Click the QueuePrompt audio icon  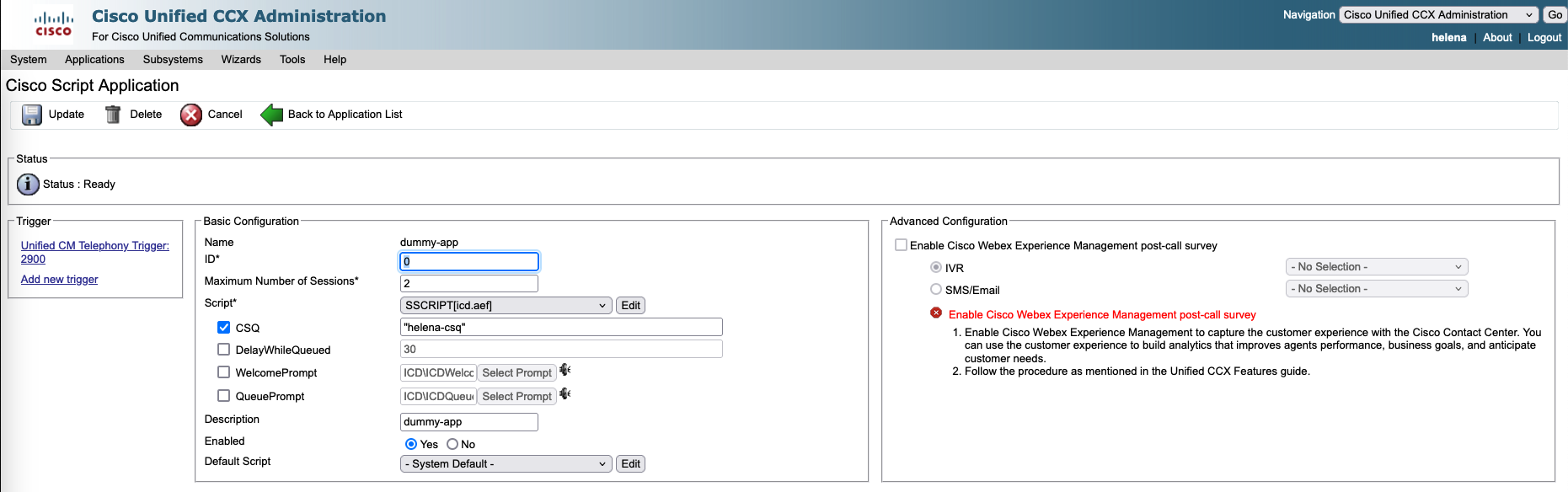click(x=565, y=394)
